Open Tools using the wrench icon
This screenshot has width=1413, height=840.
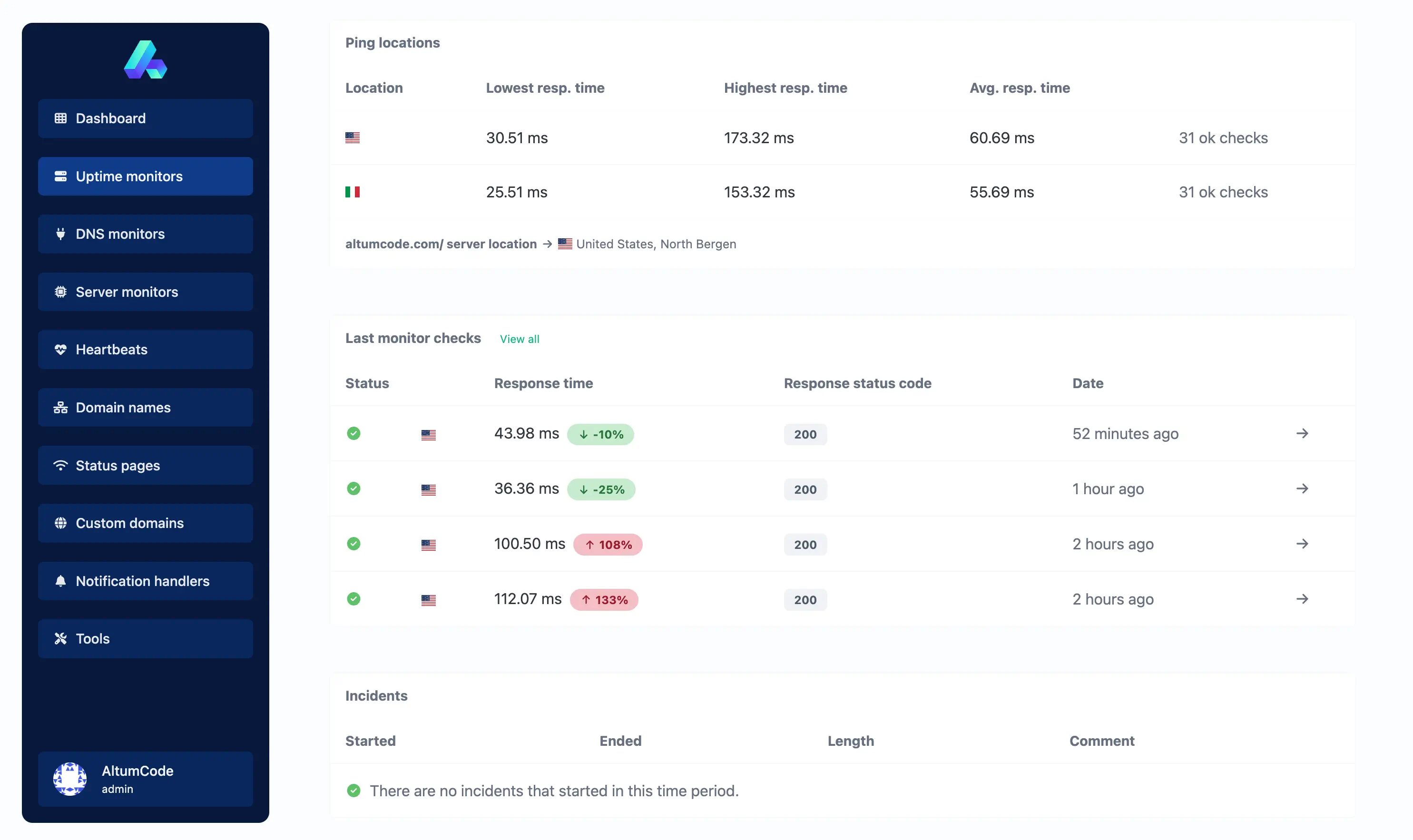pyautogui.click(x=60, y=638)
